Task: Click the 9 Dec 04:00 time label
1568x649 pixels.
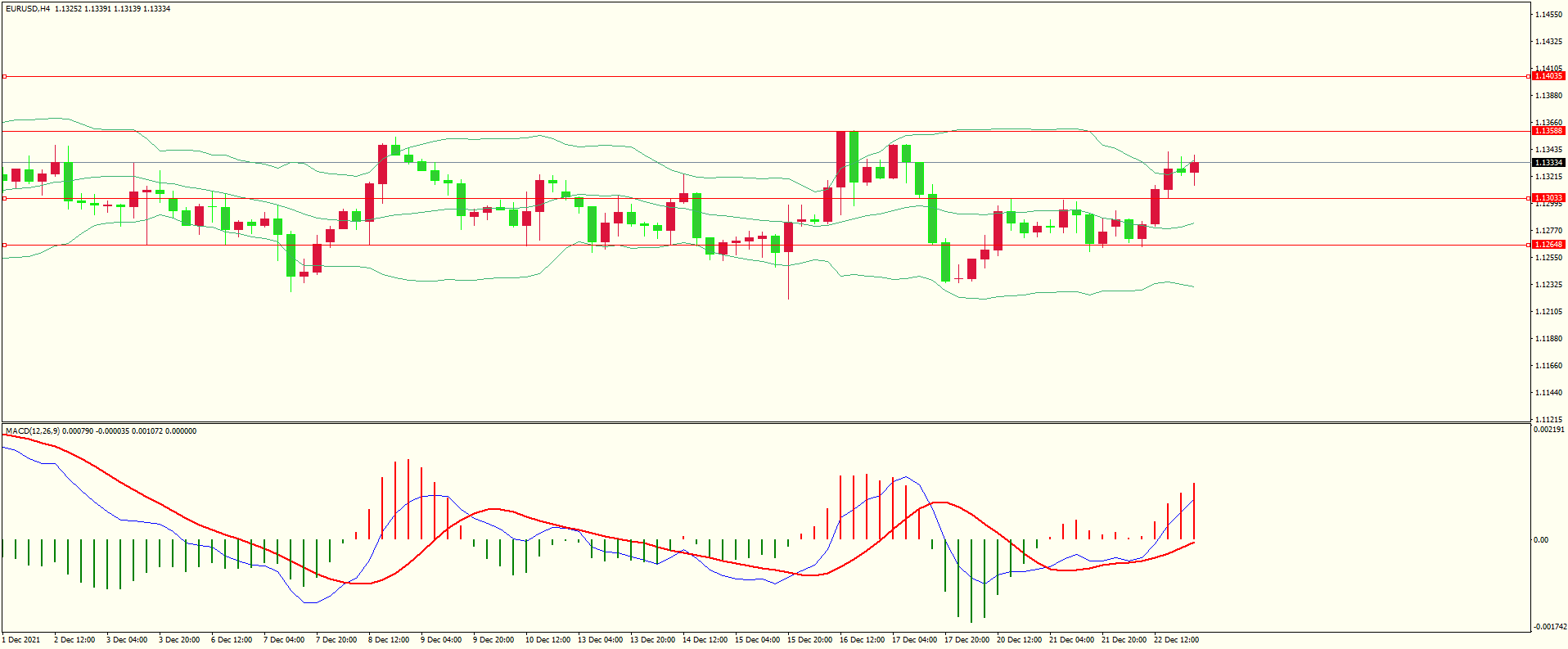Action: tap(441, 640)
